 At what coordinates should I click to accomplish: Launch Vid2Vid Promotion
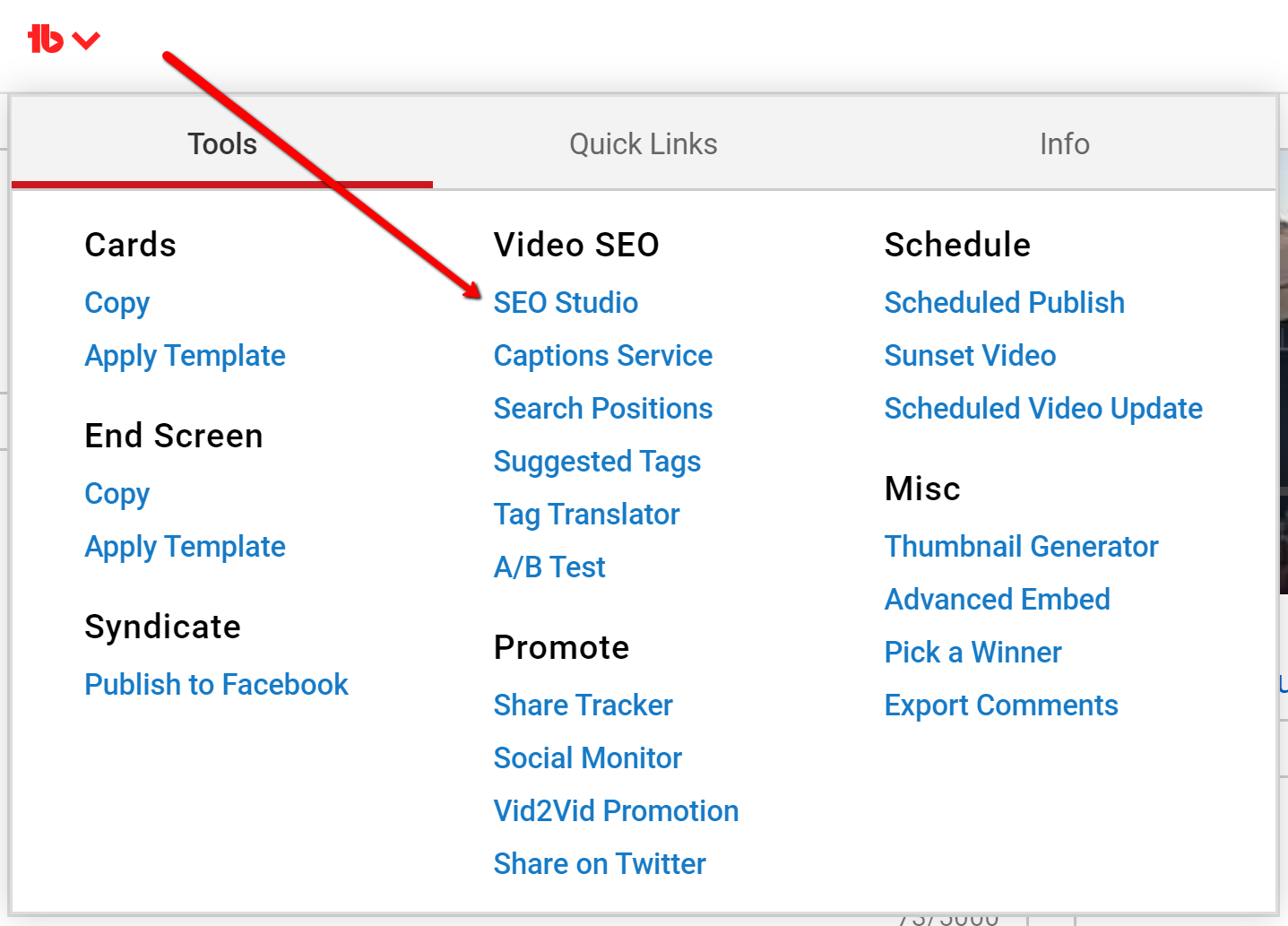(x=616, y=811)
